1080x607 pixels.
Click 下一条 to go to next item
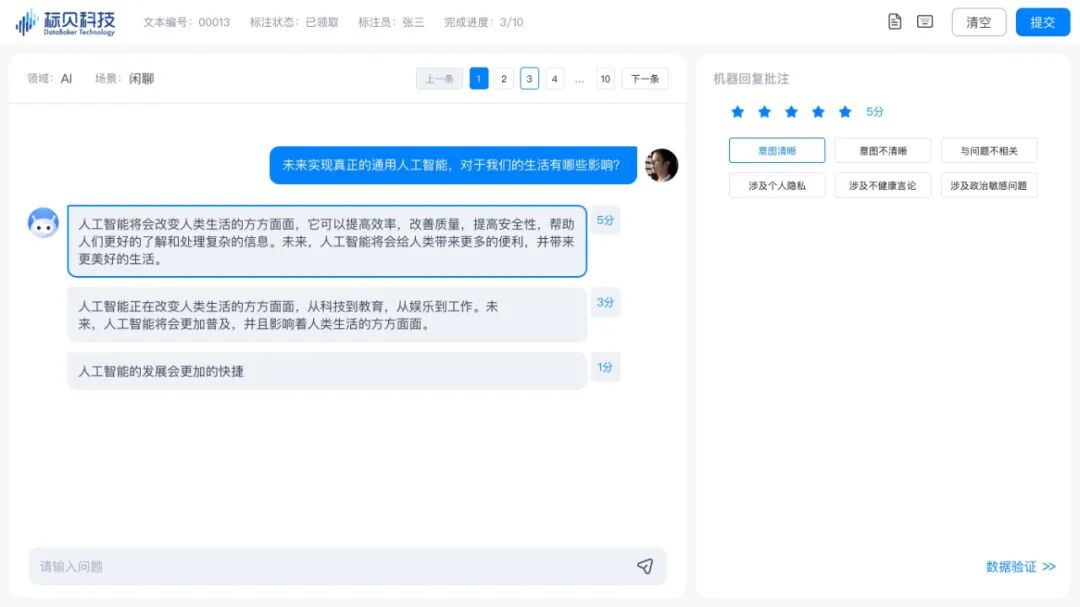644,78
